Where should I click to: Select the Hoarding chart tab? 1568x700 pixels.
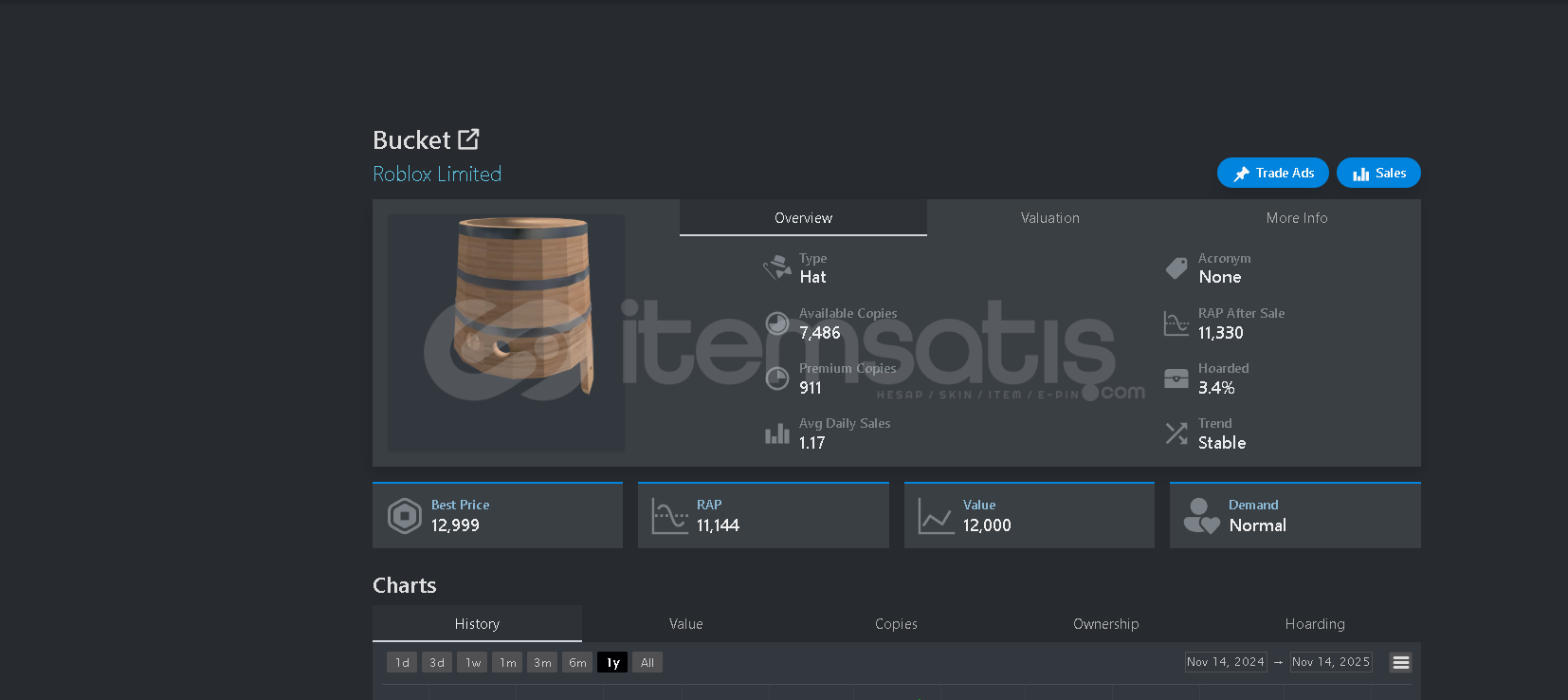tap(1315, 624)
